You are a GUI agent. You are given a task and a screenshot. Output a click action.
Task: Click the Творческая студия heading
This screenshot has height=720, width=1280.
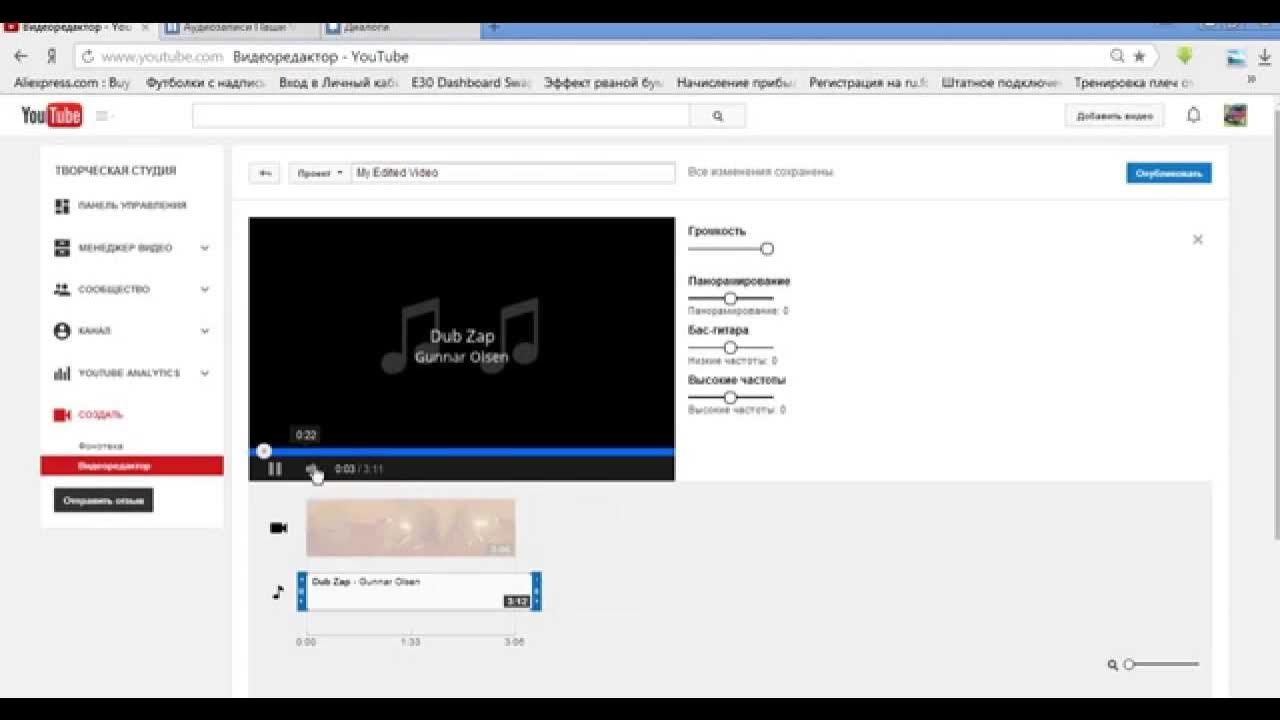pyautogui.click(x=116, y=171)
